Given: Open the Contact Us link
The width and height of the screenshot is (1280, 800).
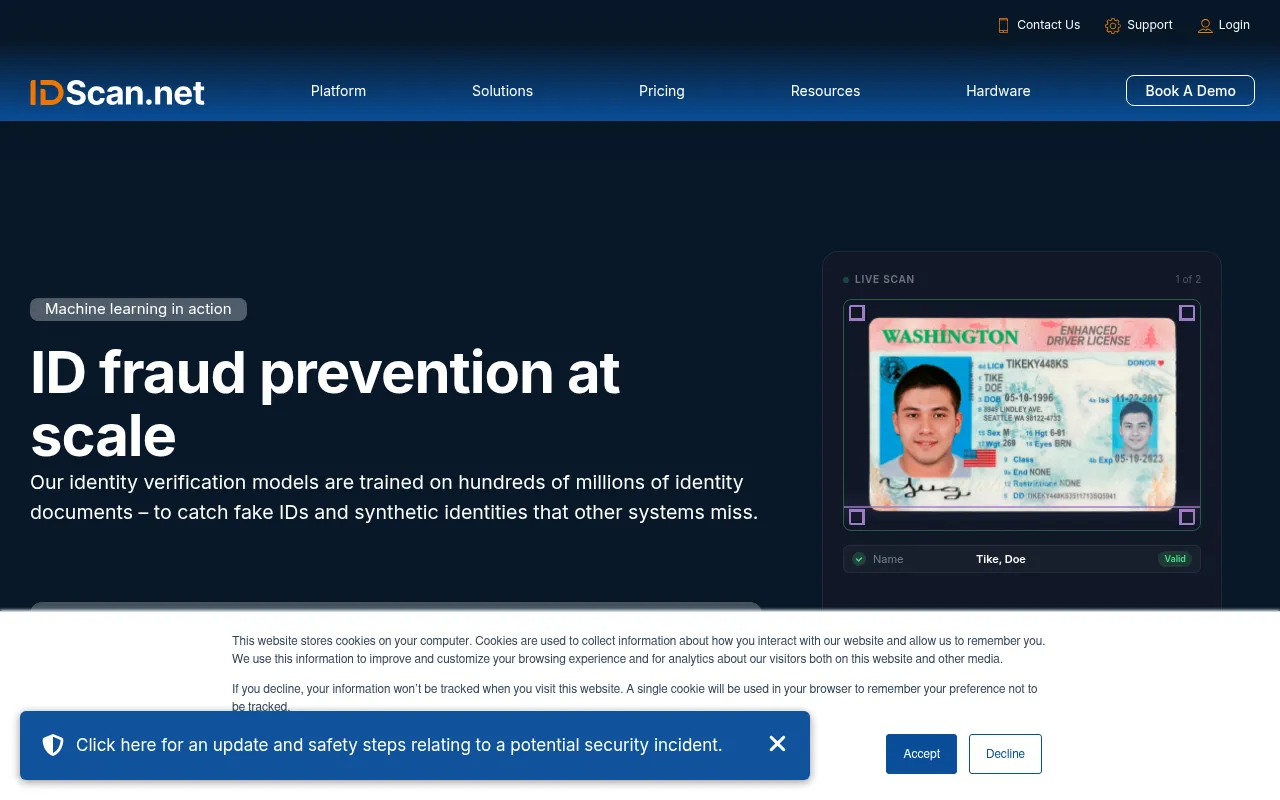Looking at the screenshot, I should pos(1048,25).
